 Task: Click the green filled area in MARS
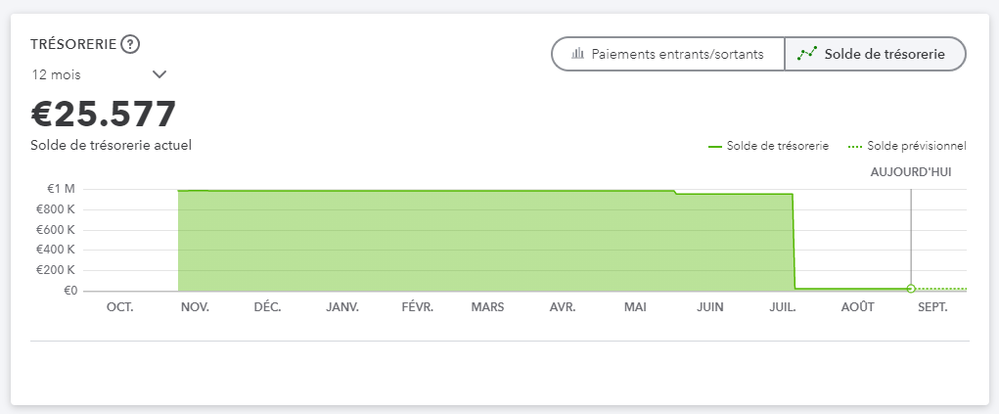coord(488,240)
